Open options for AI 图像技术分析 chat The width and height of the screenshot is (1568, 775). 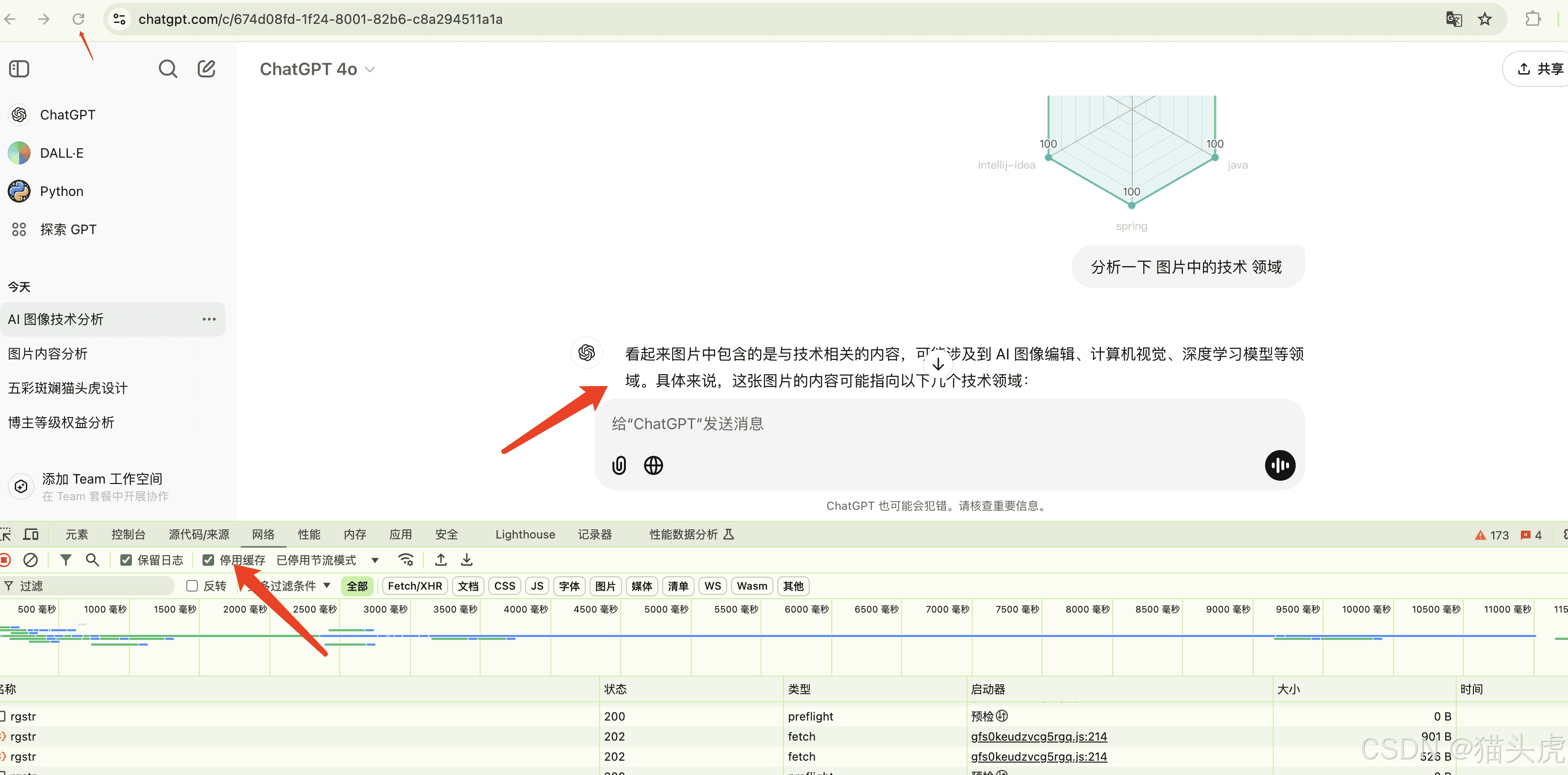[209, 319]
